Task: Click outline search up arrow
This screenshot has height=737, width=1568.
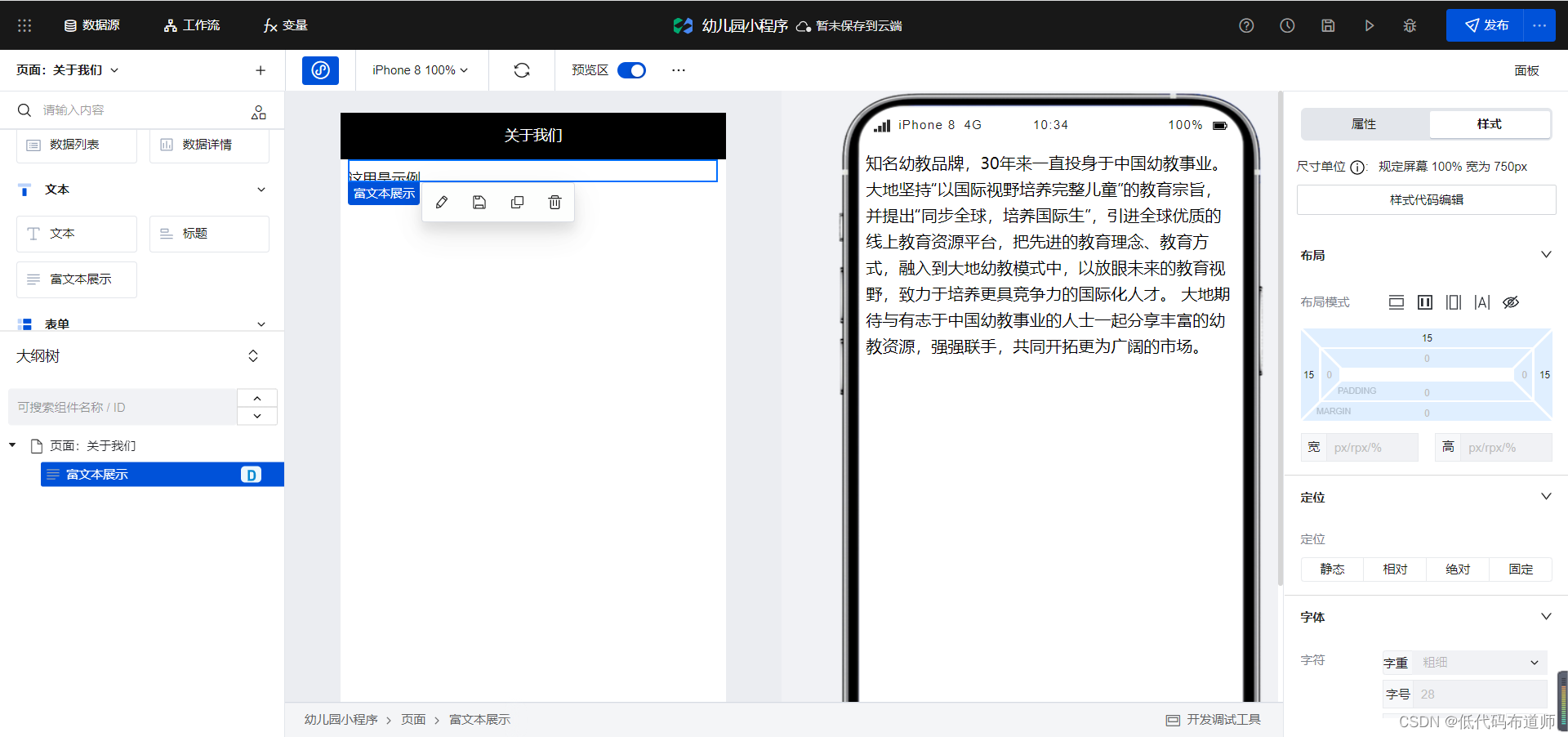Action: pyautogui.click(x=257, y=398)
